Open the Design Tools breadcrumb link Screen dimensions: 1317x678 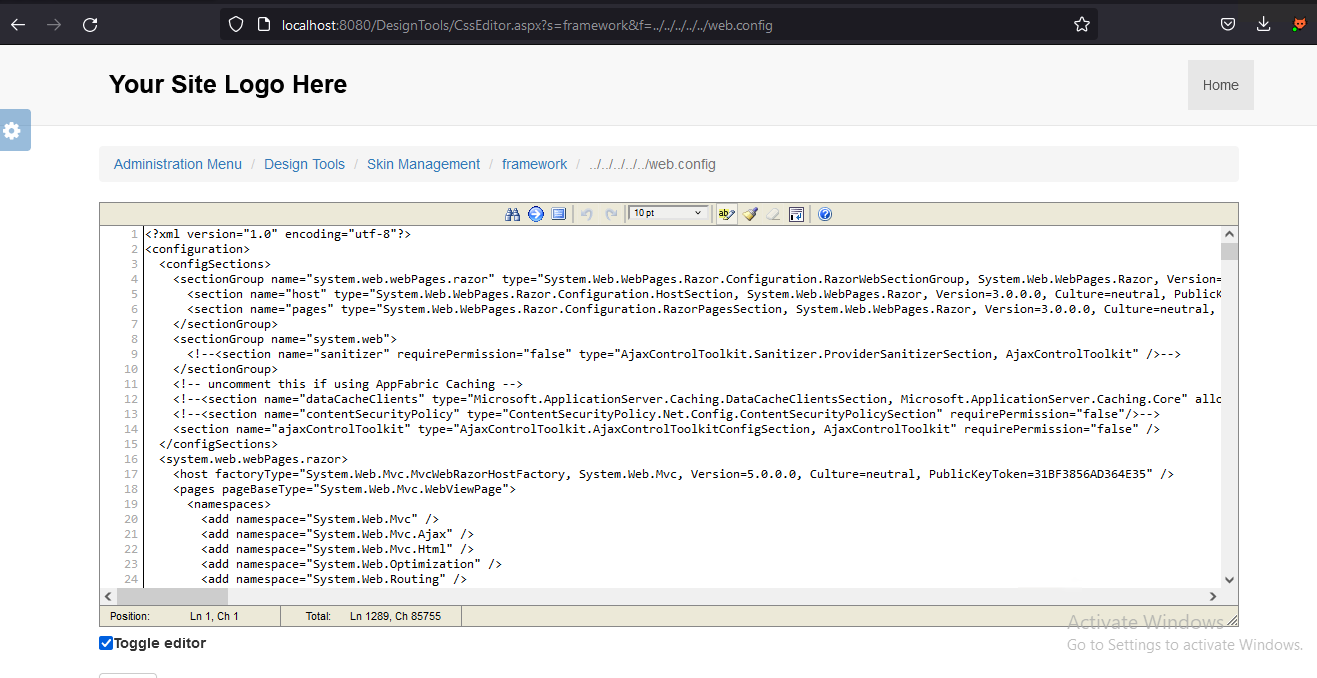pos(304,164)
